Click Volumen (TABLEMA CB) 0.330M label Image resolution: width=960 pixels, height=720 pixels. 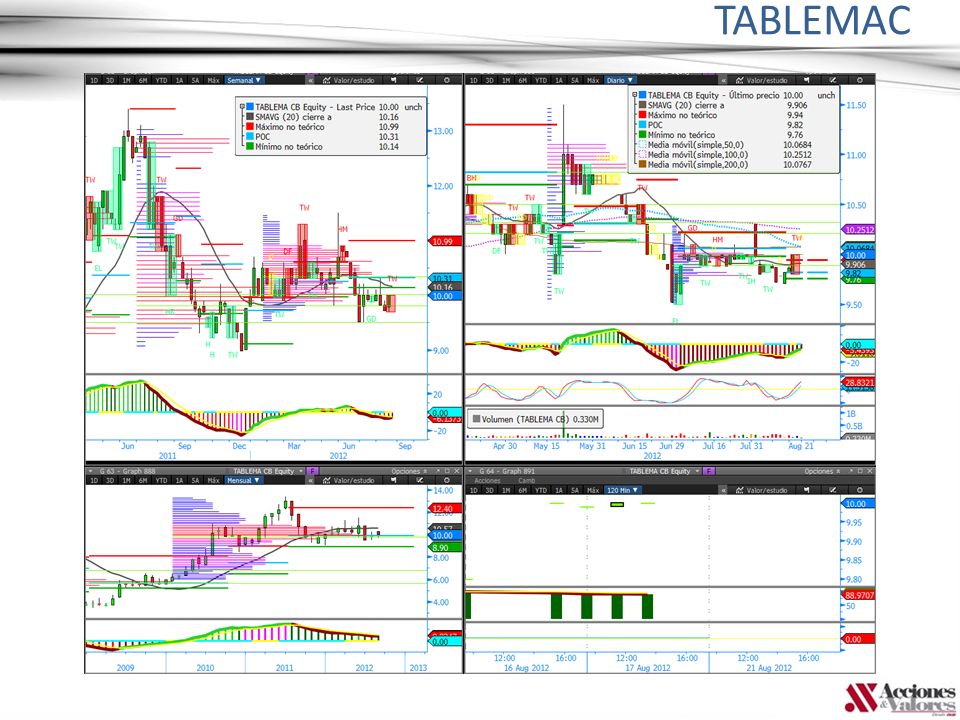click(x=535, y=419)
